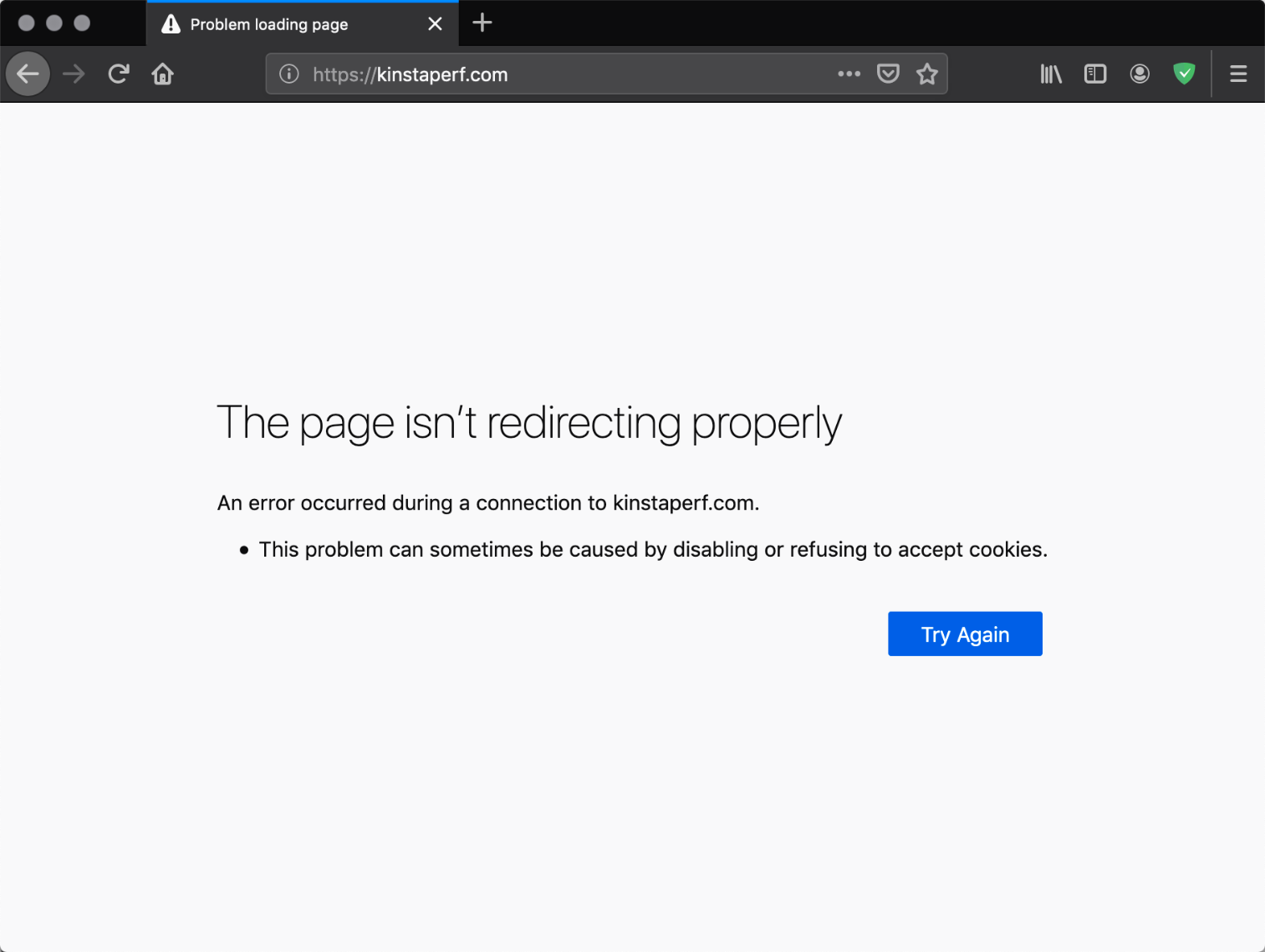Click the forward navigation arrow
Image resolution: width=1265 pixels, height=952 pixels.
(74, 74)
